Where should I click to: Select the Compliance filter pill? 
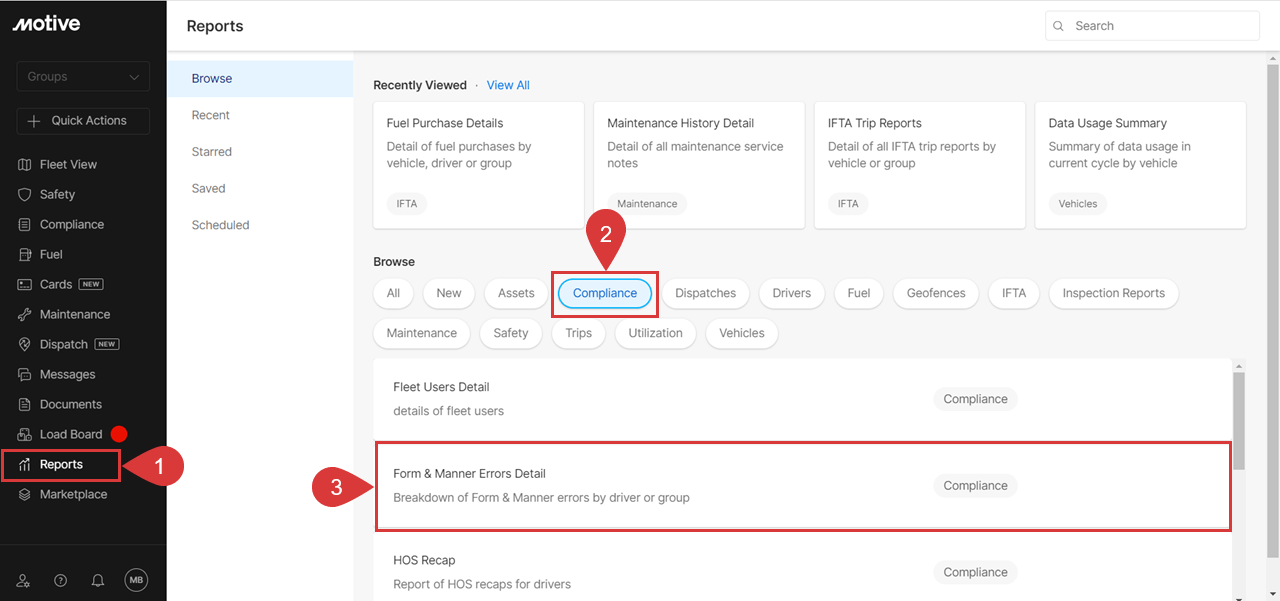[604, 293]
